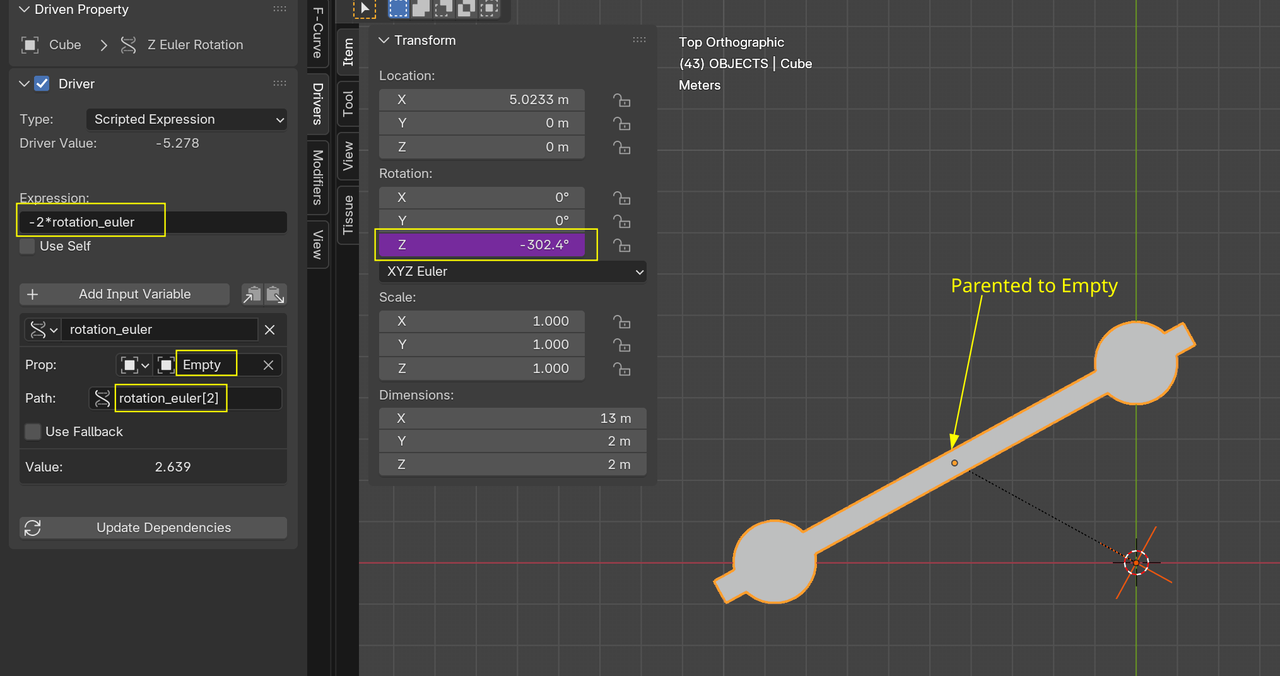Click the purple Rotation Z field -302.4°
1280x676 pixels.
[x=482, y=245]
